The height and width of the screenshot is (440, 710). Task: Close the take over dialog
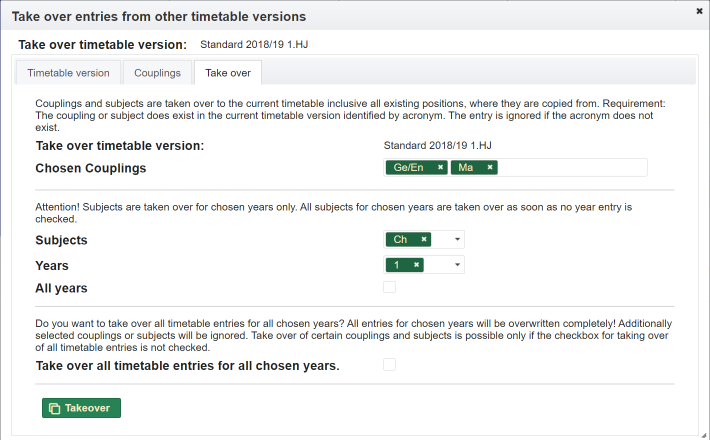[x=699, y=11]
